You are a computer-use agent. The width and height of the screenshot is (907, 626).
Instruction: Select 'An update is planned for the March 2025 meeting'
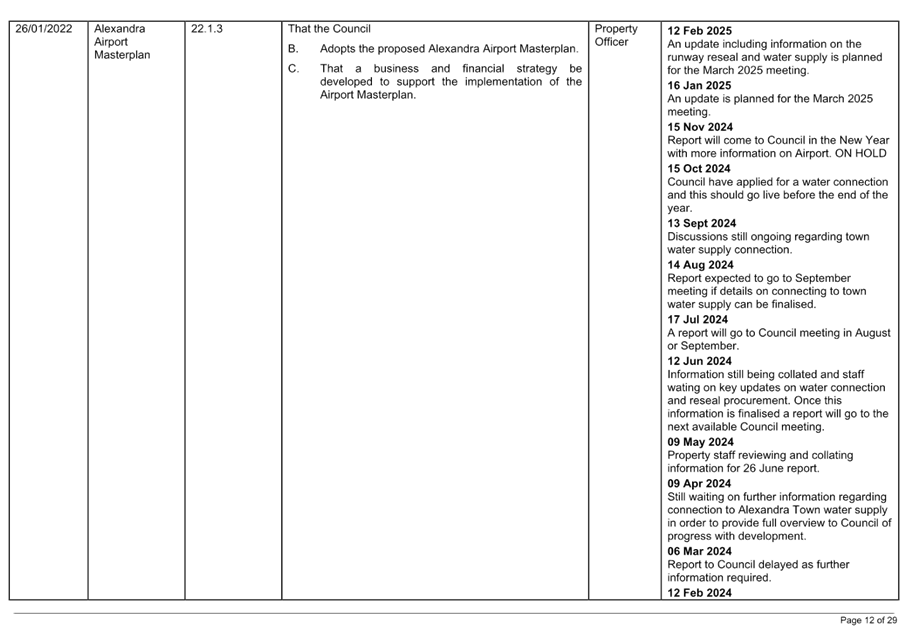click(x=770, y=105)
